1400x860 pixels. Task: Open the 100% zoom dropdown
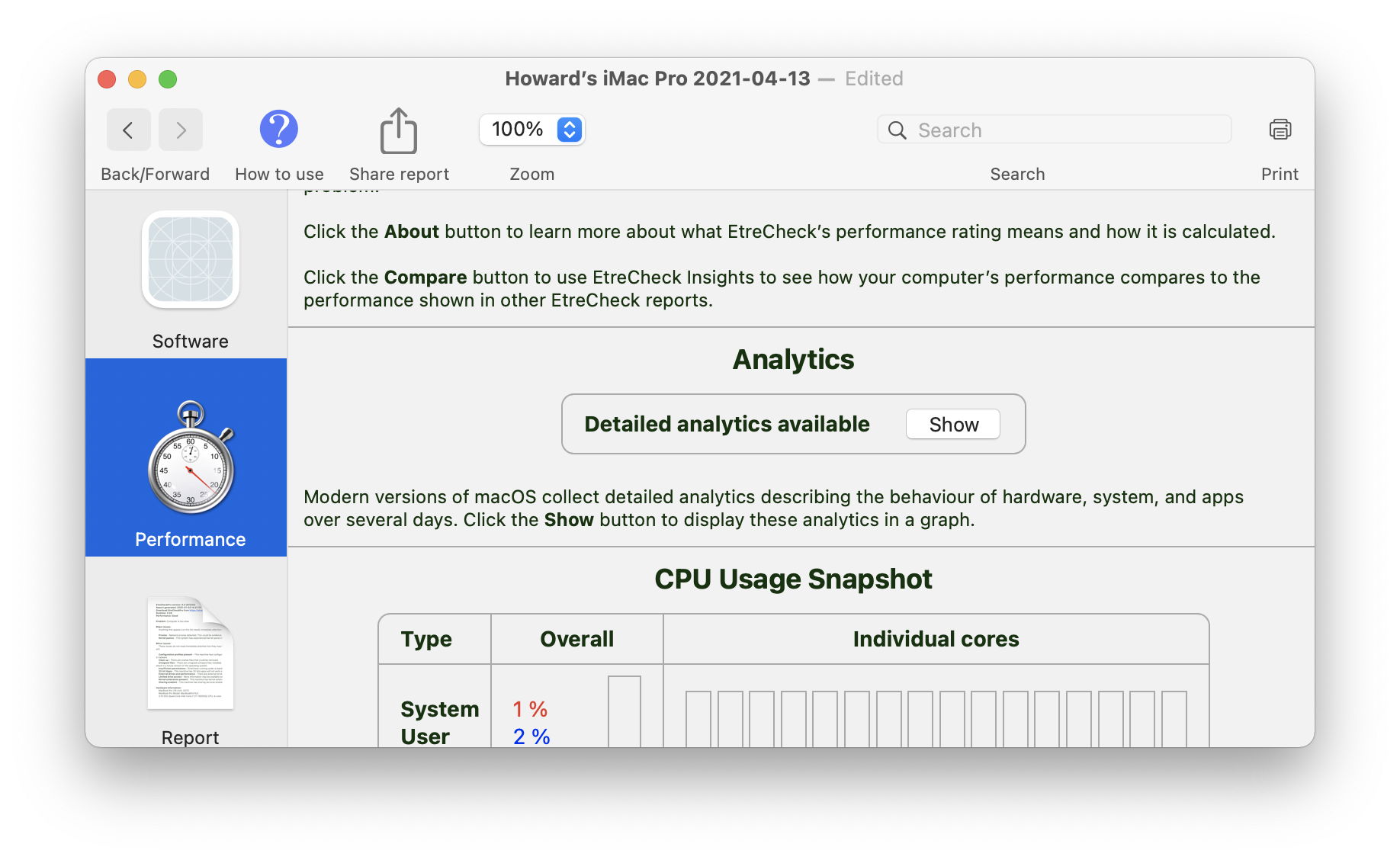[519, 130]
